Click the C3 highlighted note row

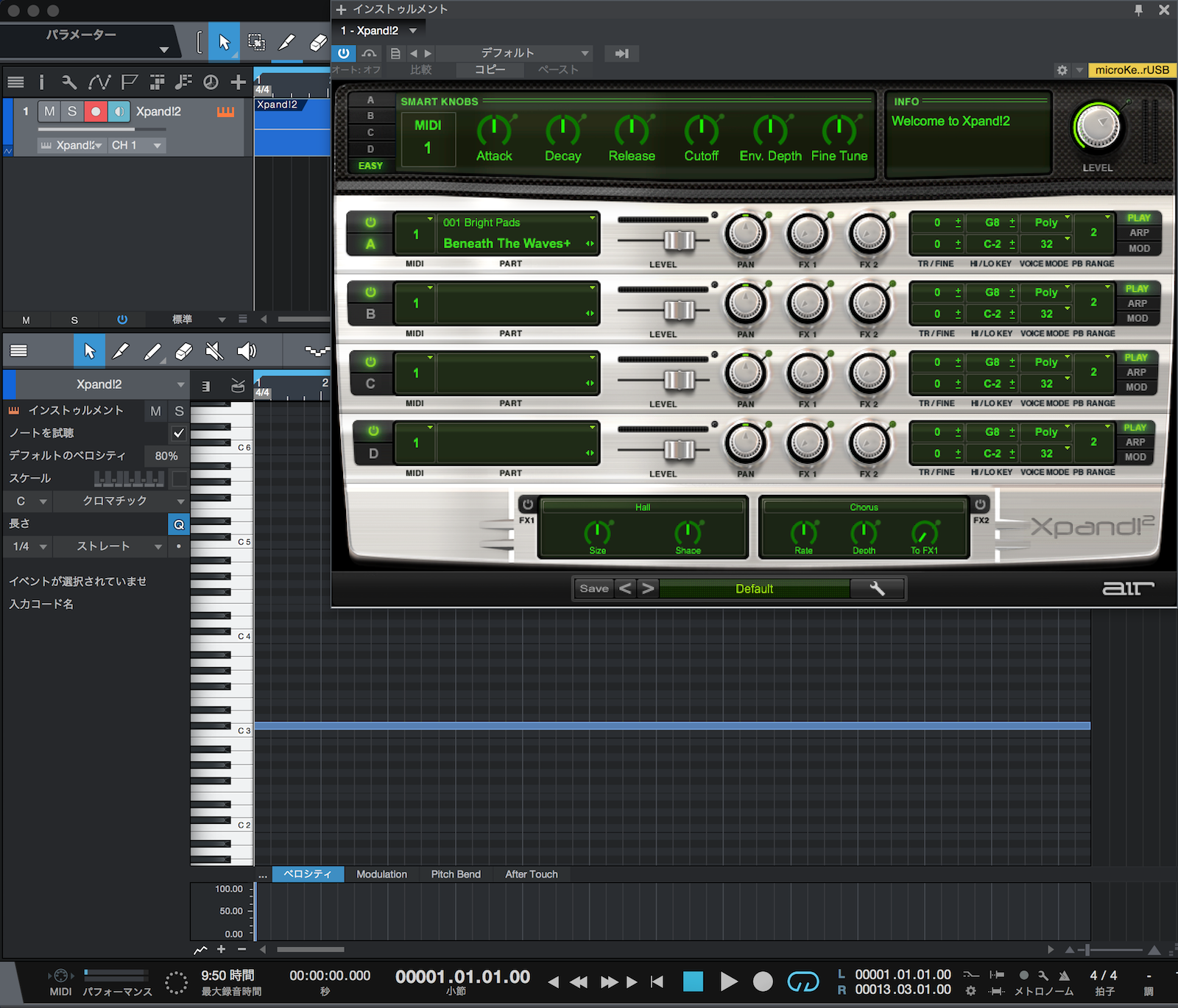point(672,726)
